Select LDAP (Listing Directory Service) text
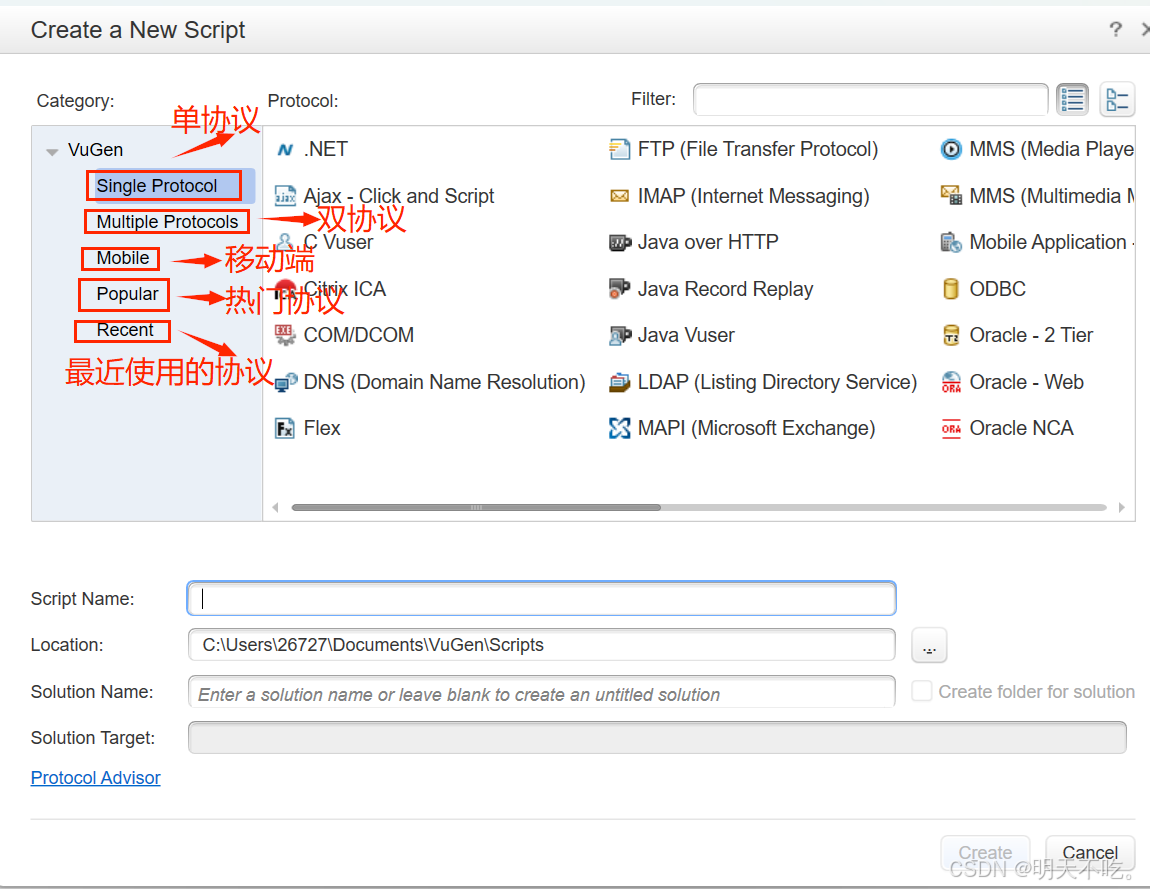 tap(777, 382)
